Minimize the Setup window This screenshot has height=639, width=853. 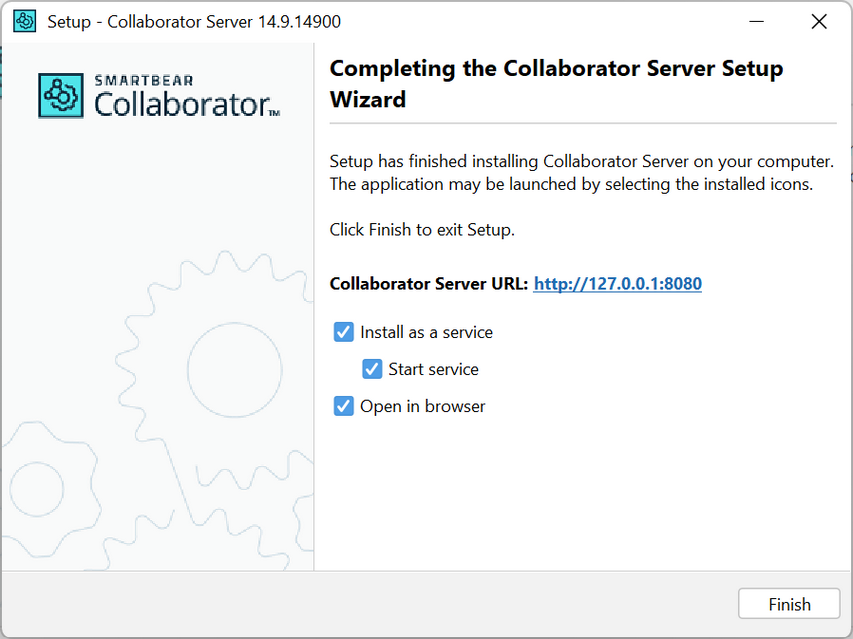coord(756,22)
